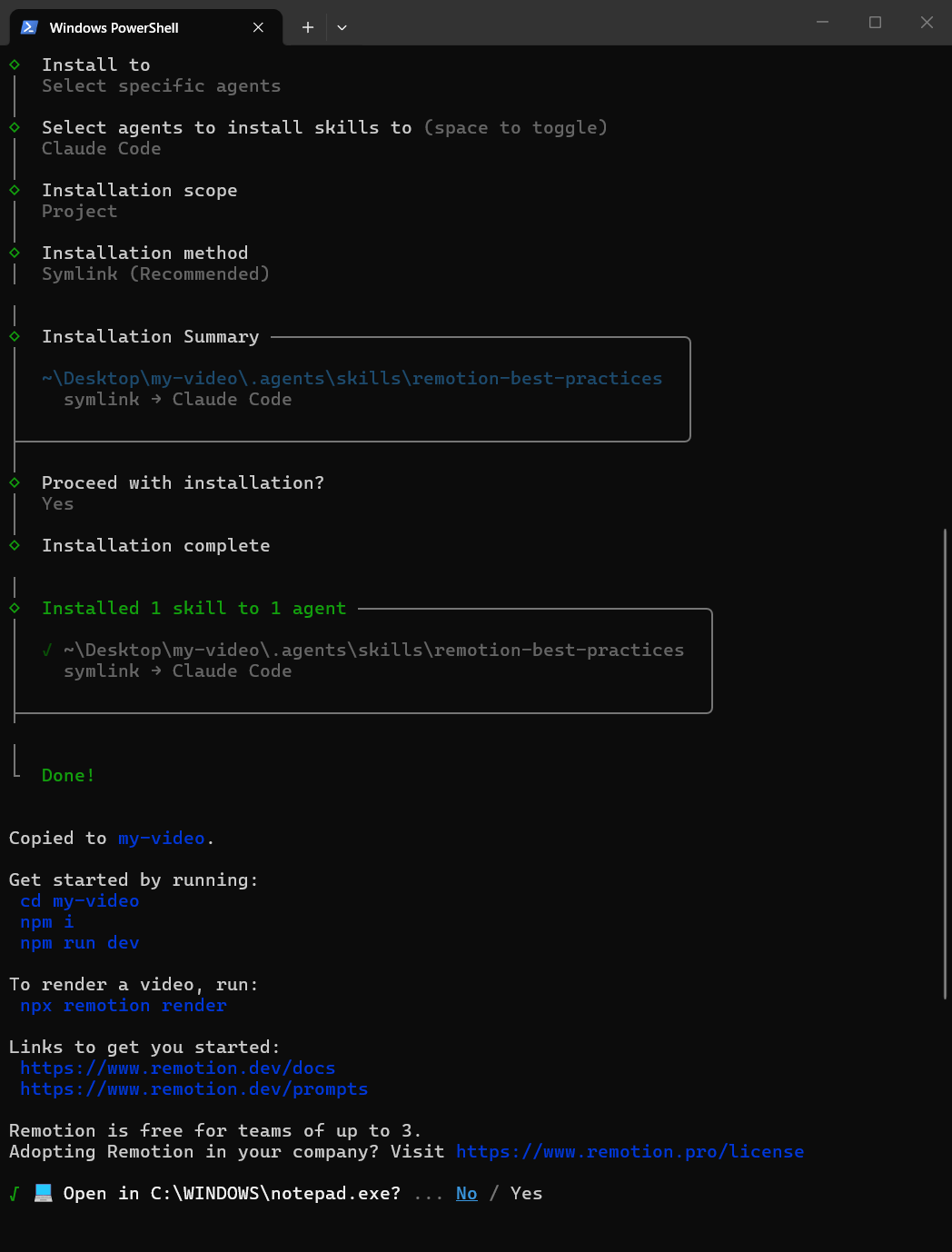
Task: Click the 'Installation scope' line
Action: click(x=140, y=190)
